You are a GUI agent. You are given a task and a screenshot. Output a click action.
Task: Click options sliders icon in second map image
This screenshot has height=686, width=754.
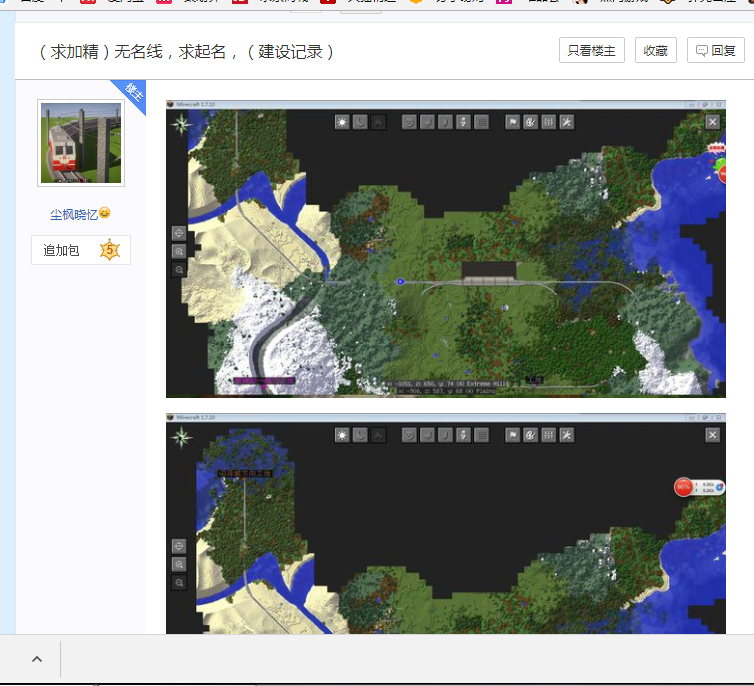pyautogui.click(x=549, y=436)
